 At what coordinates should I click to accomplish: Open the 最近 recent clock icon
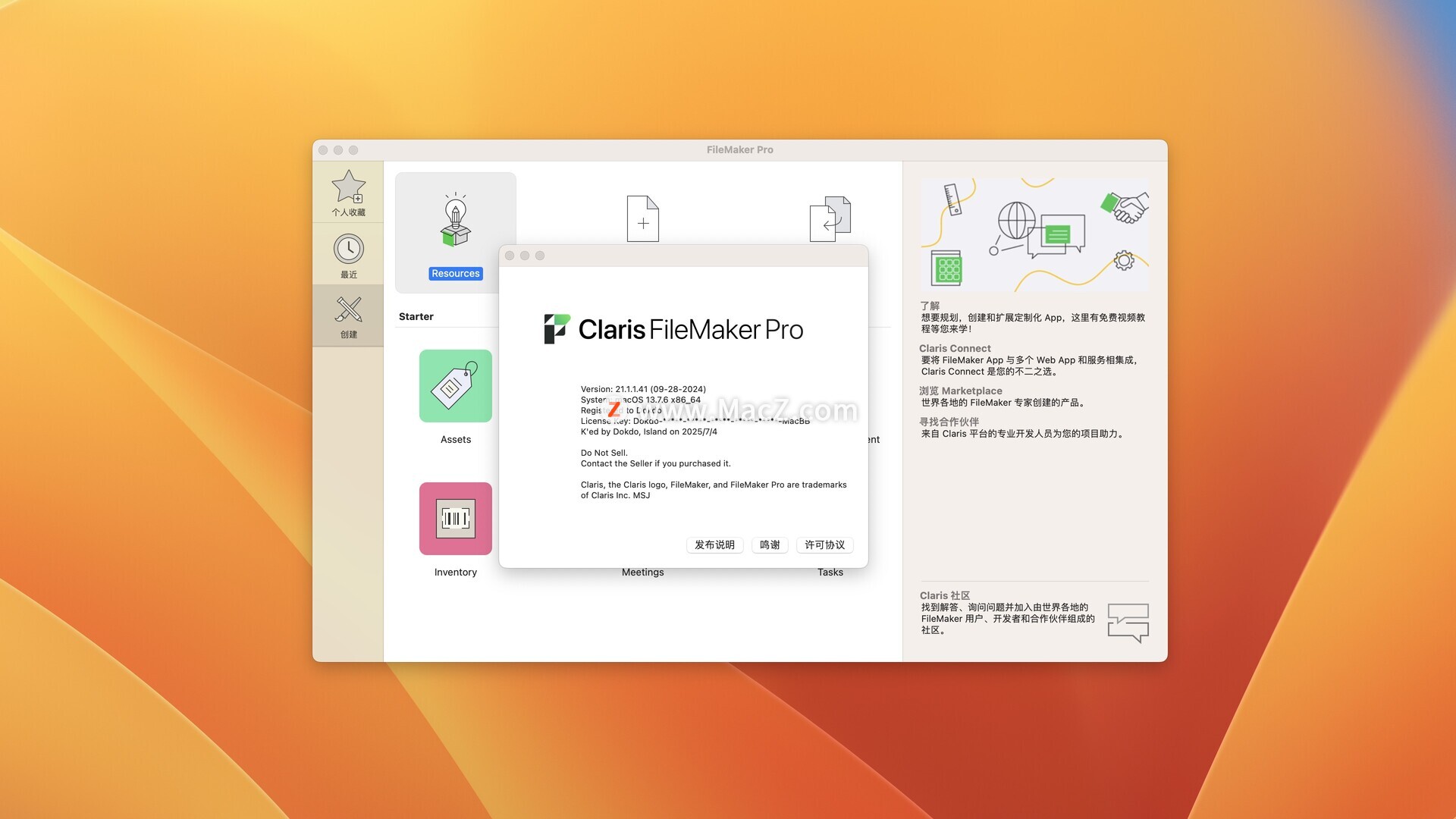(x=348, y=249)
